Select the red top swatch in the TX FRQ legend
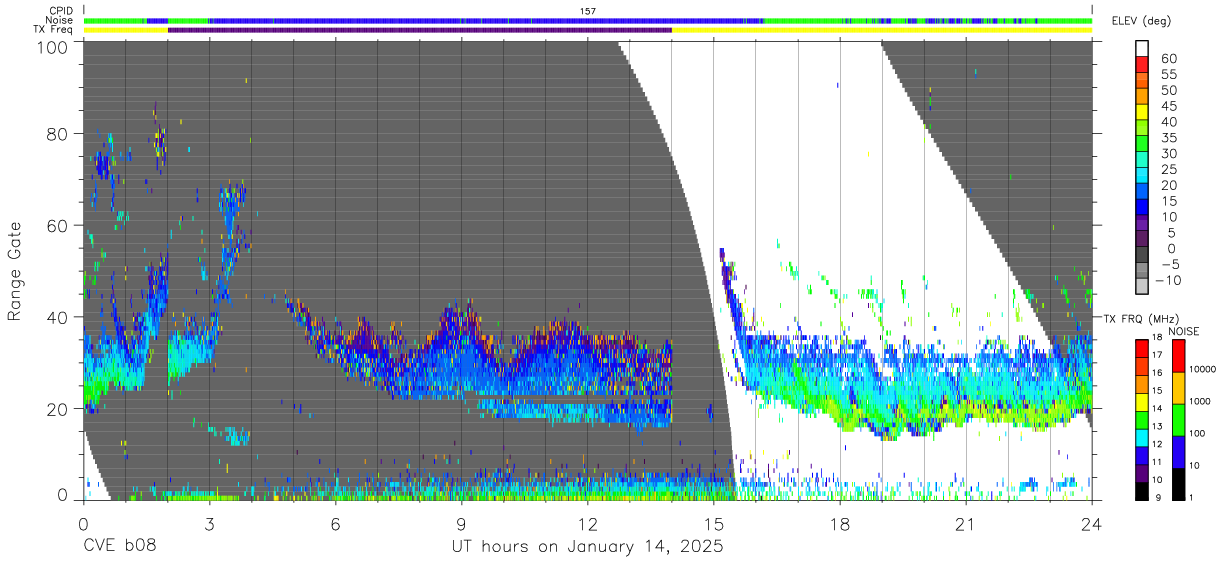1228x567 pixels. pos(1141,348)
